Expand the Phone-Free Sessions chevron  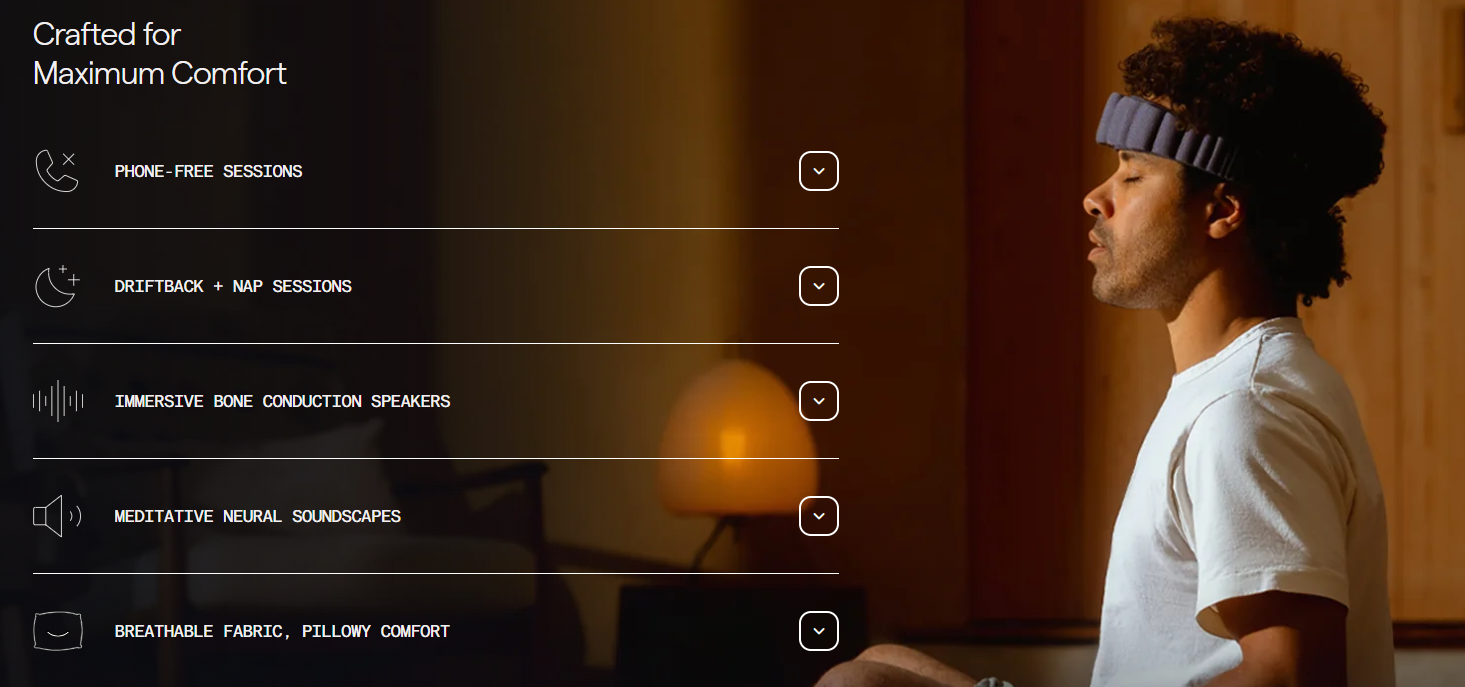pyautogui.click(x=819, y=171)
